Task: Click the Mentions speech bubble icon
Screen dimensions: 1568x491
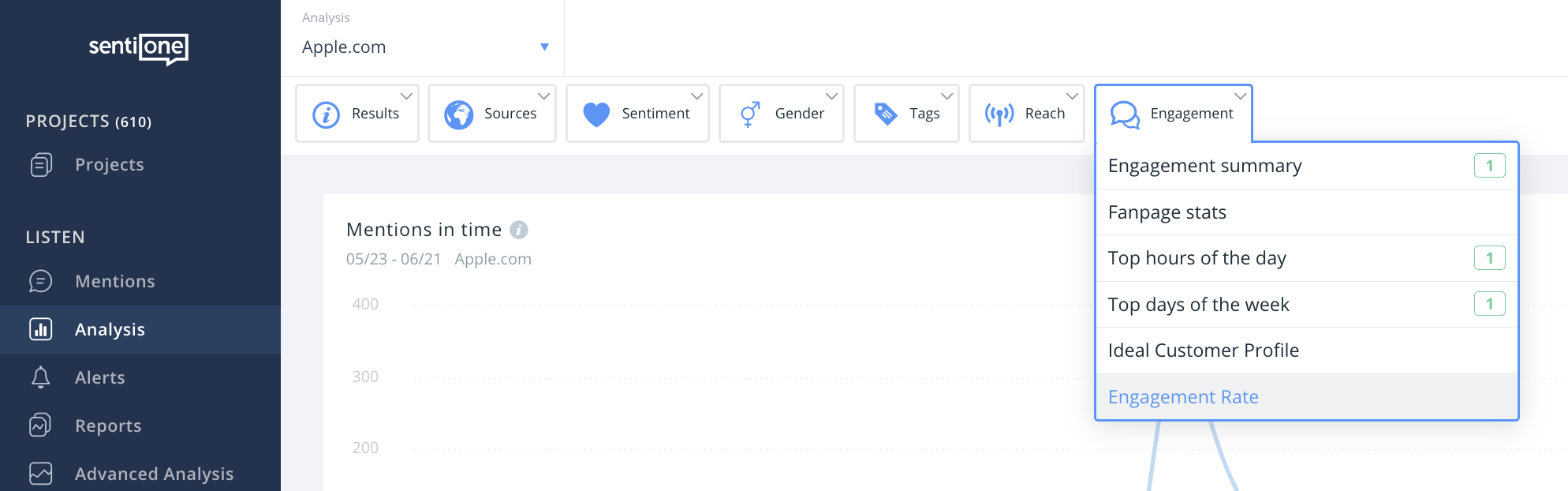Action: [41, 282]
